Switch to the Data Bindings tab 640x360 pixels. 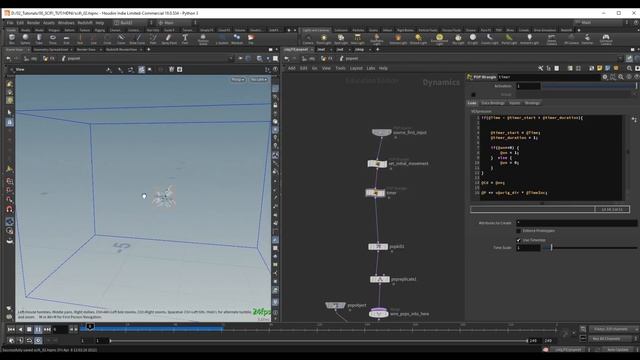tap(493, 103)
